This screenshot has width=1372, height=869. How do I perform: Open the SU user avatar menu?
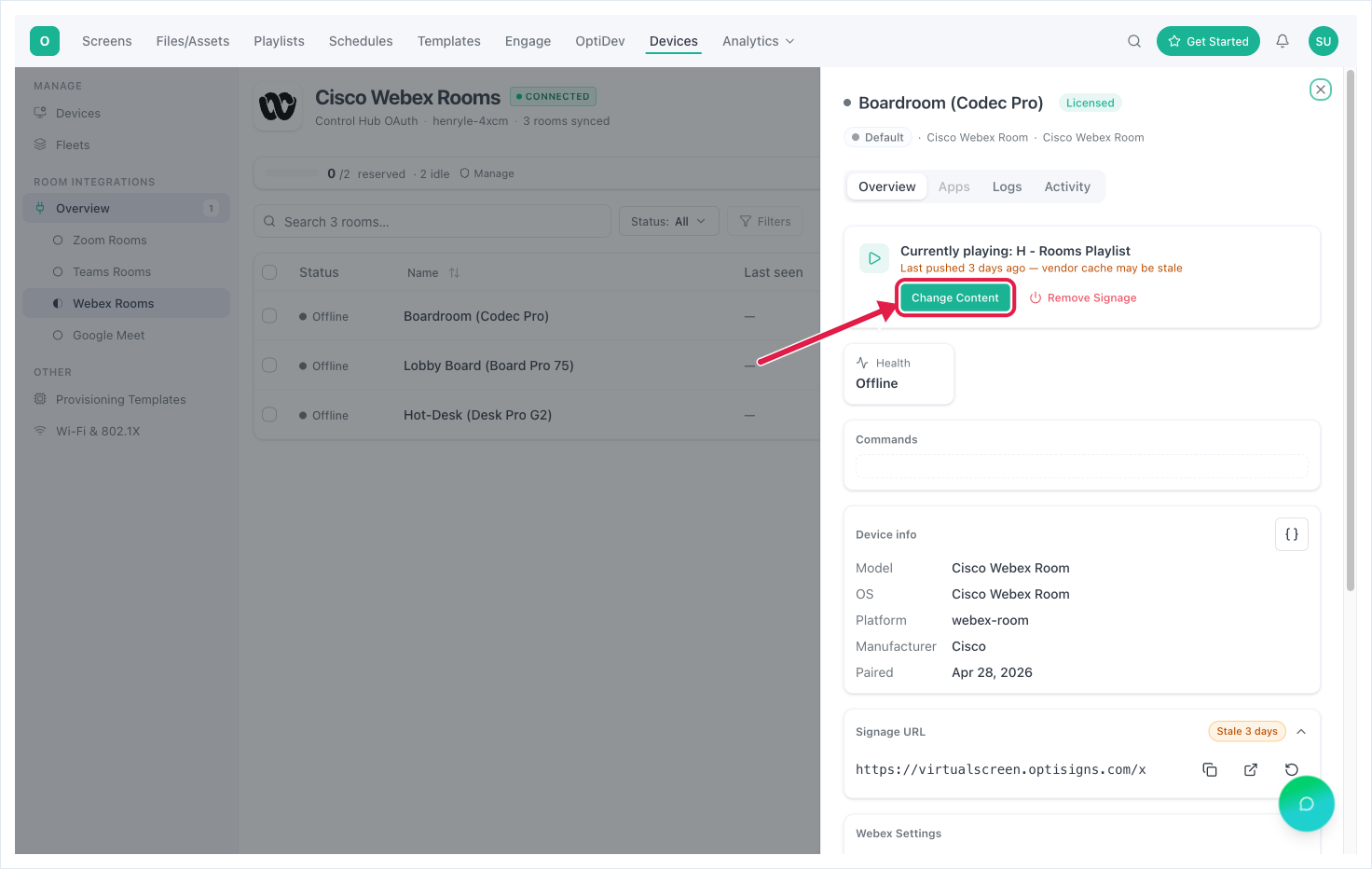[x=1324, y=41]
